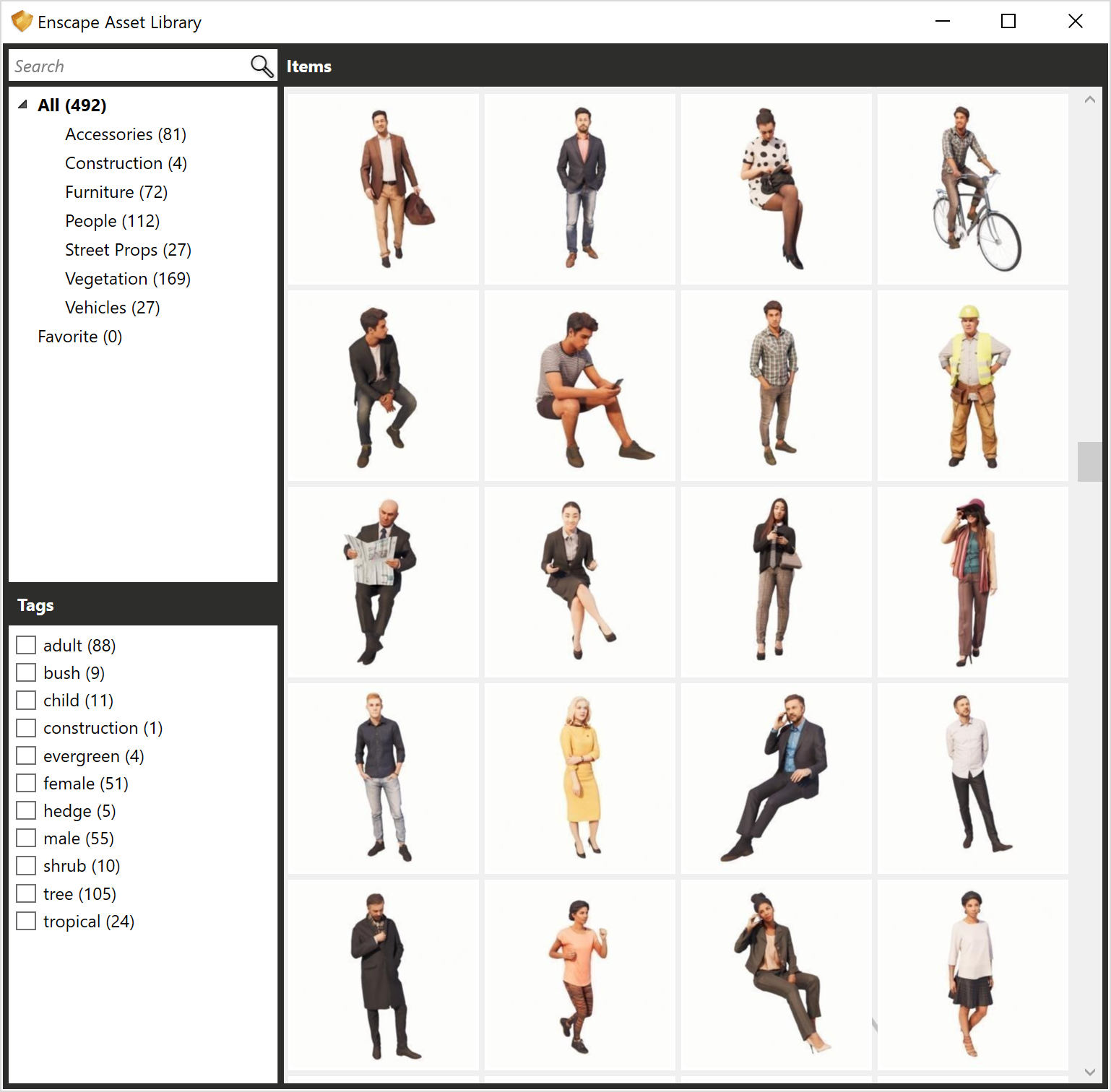The height and width of the screenshot is (1092, 1111).
Task: Select the Accessories category
Action: point(125,134)
